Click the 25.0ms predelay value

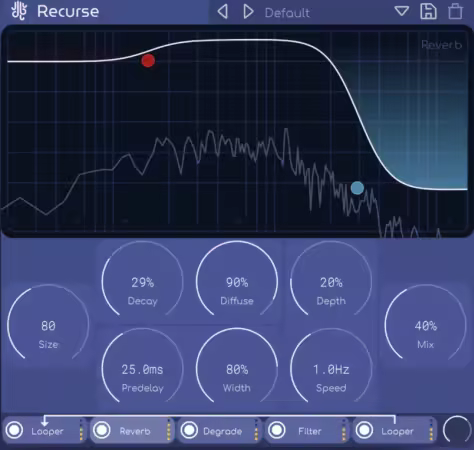142,370
